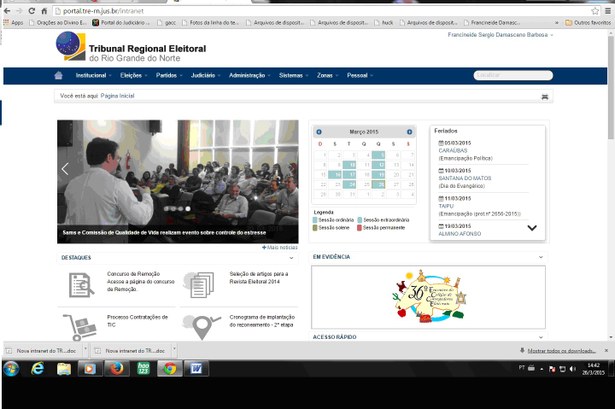Viewport: 615px width, 409px height.
Task: Open the Francineide Sergio Damasceno Barbosa user dropdown
Action: pos(500,35)
